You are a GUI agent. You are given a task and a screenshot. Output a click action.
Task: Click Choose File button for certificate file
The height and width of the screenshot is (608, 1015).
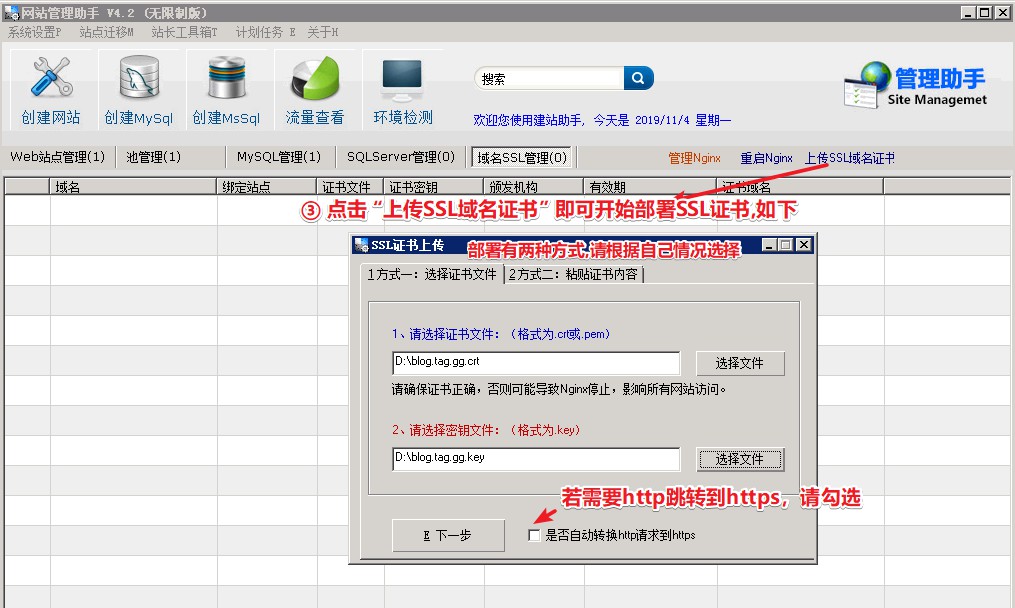740,363
